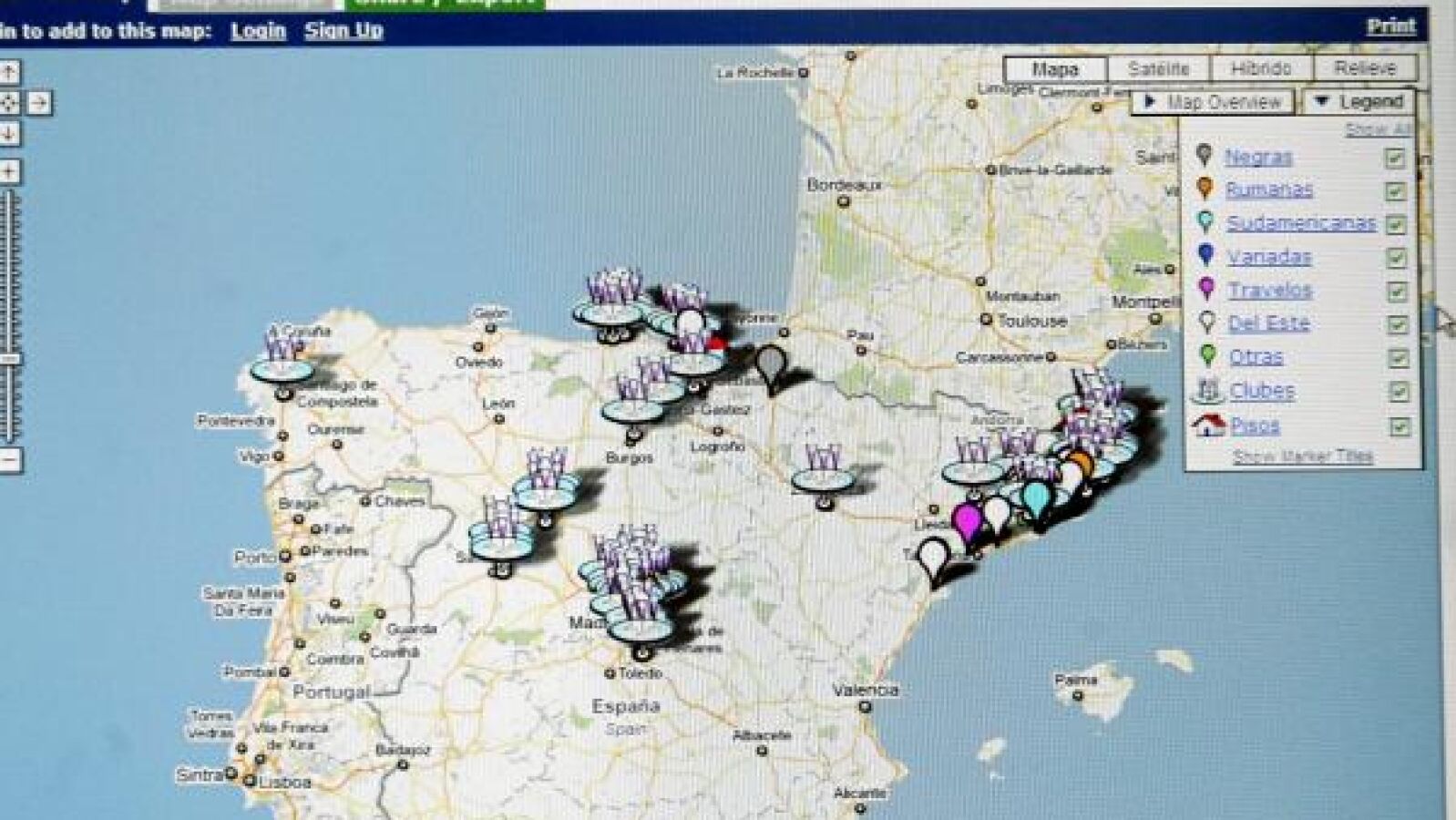Pan the map down with arrow button
The image size is (1456, 820).
click(x=8, y=134)
